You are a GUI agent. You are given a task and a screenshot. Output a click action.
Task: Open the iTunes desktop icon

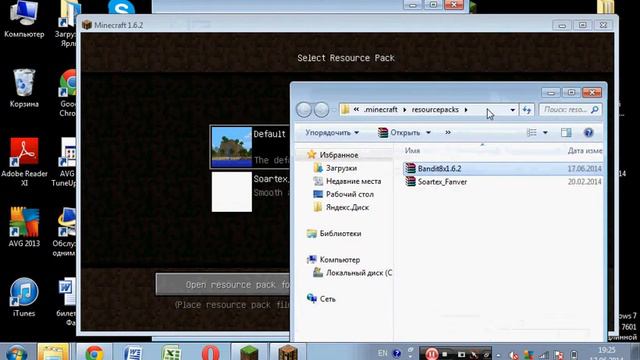pos(24,297)
